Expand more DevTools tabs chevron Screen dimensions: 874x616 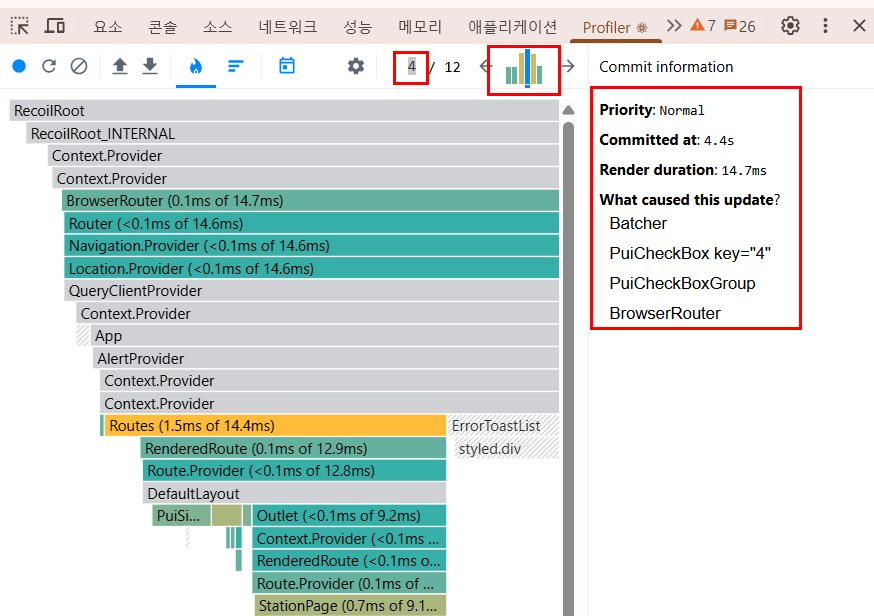pos(674,26)
